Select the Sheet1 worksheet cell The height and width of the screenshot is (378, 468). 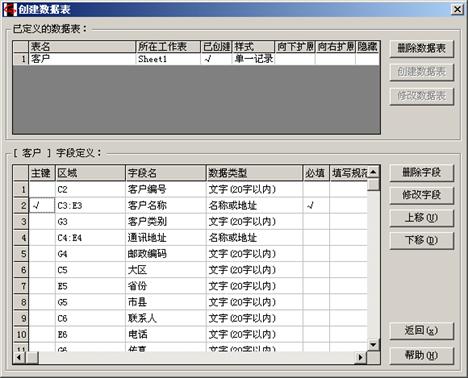tap(168, 59)
